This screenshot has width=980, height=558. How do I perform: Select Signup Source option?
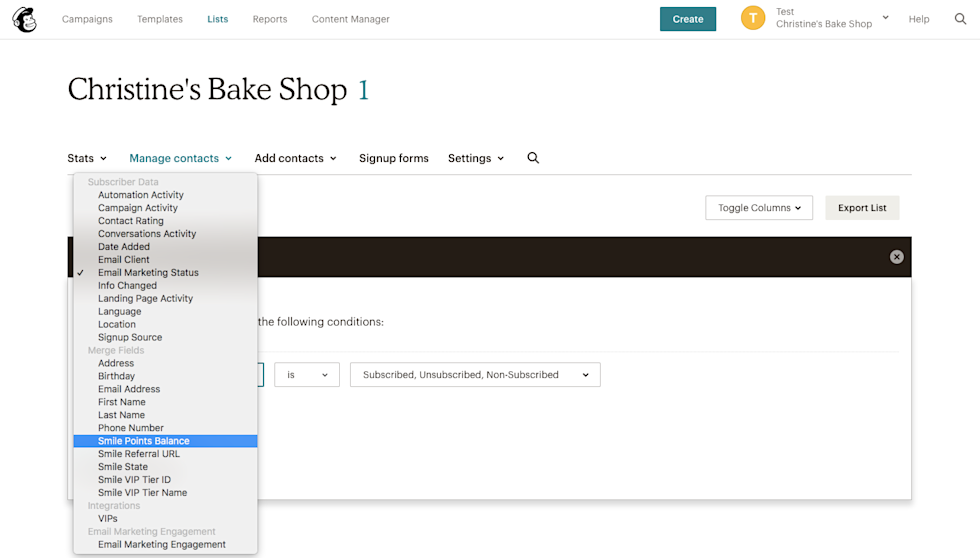point(165,337)
